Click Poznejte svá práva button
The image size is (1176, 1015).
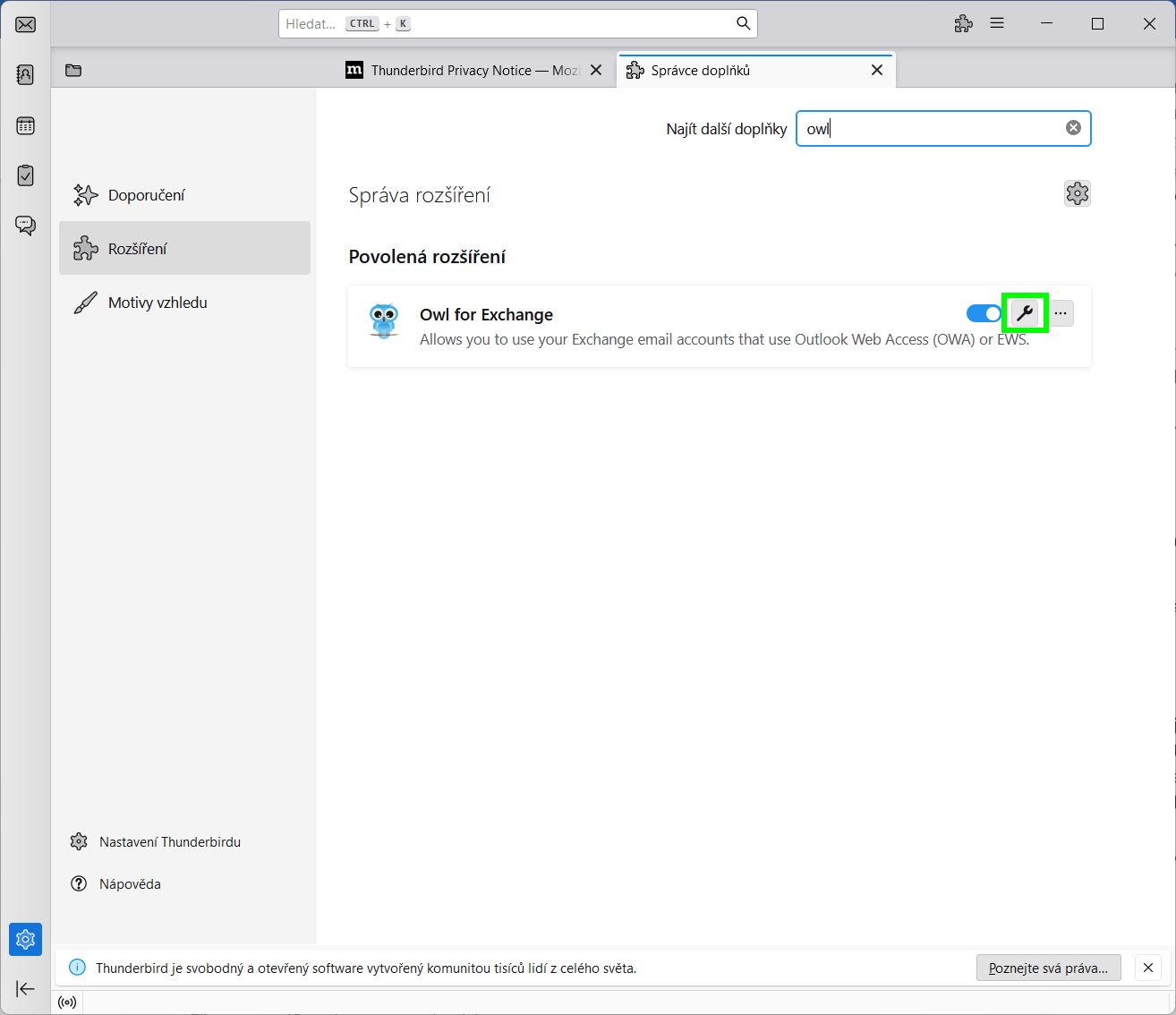pos(1048,968)
